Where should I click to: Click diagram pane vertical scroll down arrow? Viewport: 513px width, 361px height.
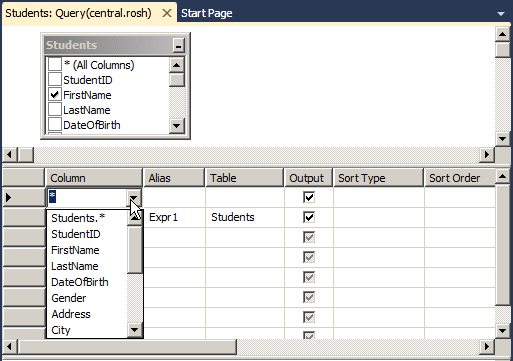coord(502,139)
